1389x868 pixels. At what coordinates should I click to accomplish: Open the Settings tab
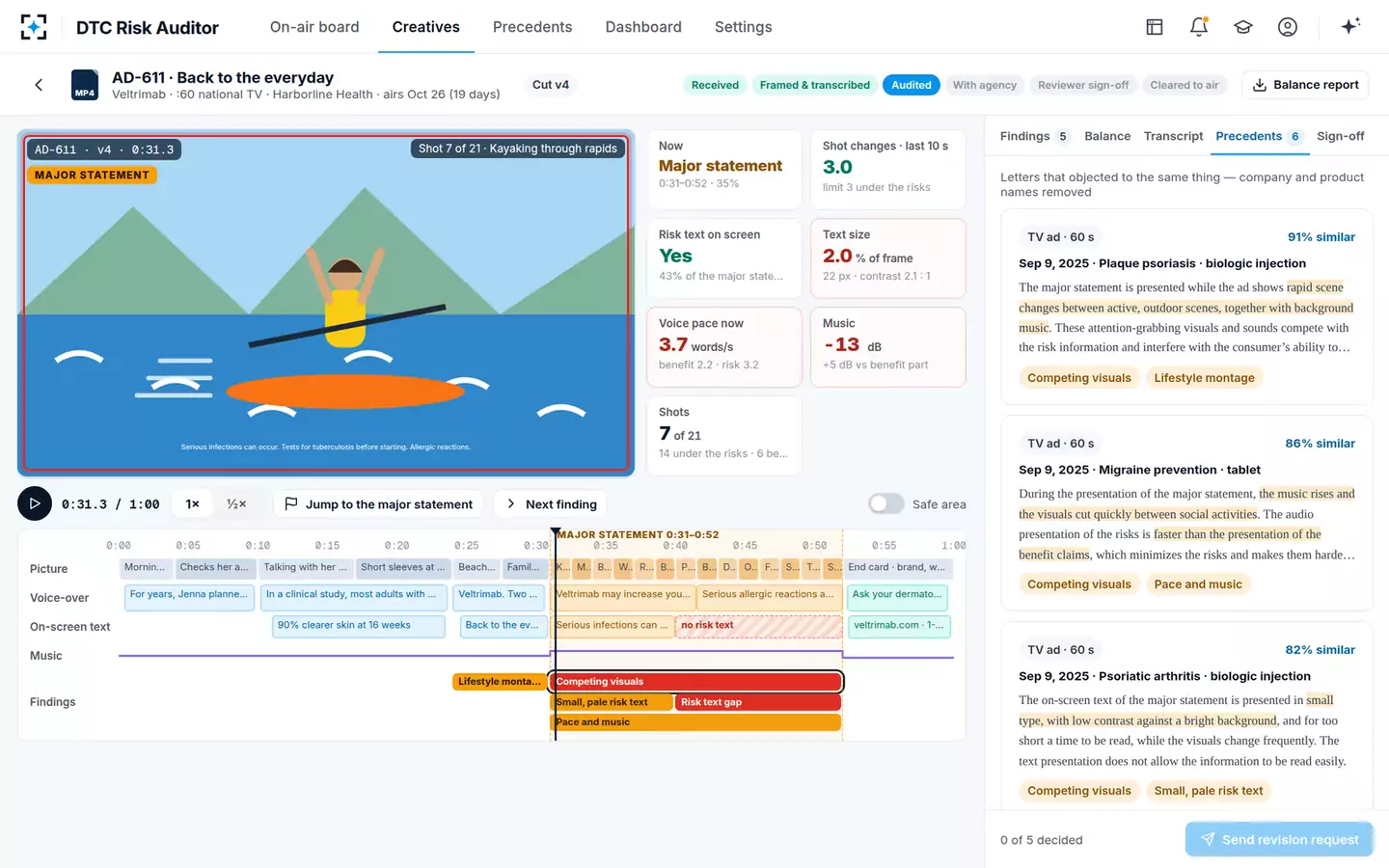click(x=743, y=27)
